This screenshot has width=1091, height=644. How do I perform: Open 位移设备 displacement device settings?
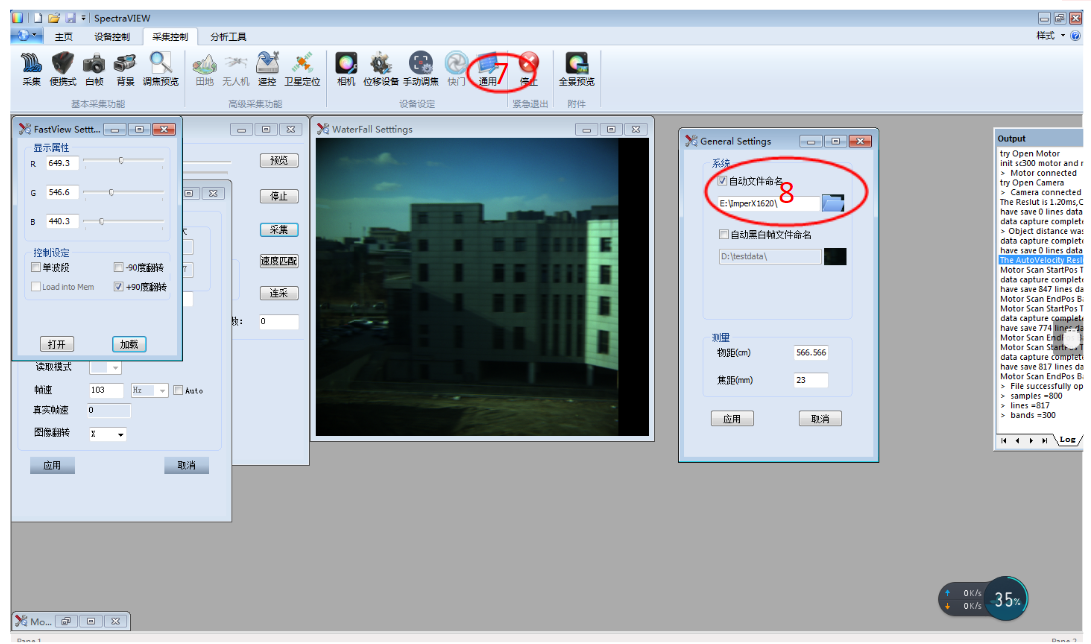point(380,66)
